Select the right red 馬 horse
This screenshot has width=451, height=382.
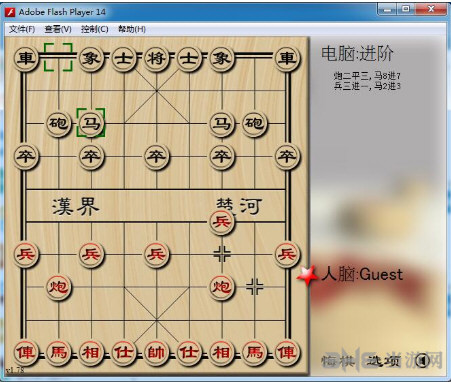[254, 353]
